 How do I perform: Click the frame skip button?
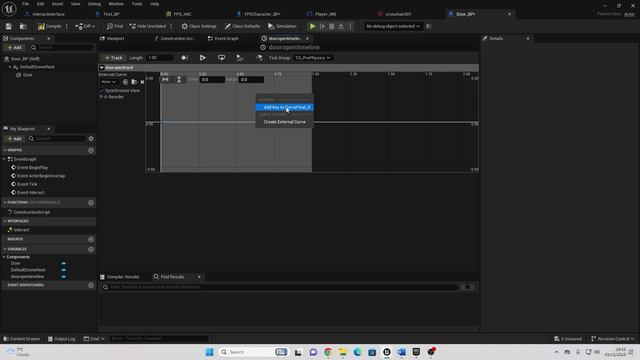322,26
